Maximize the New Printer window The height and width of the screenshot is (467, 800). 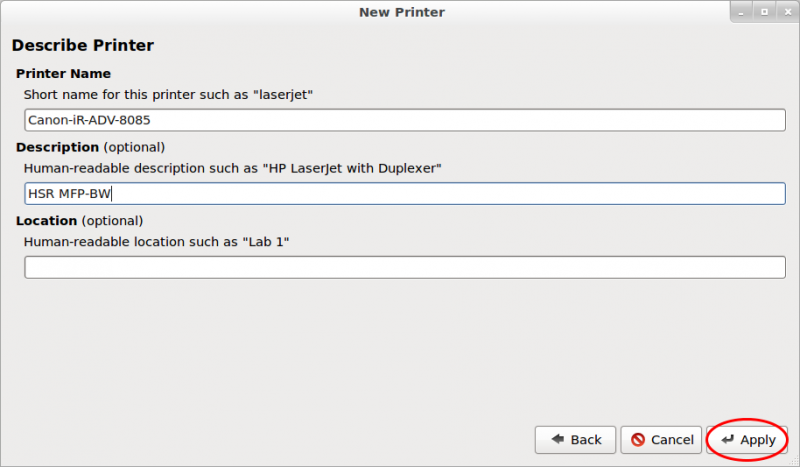point(764,12)
